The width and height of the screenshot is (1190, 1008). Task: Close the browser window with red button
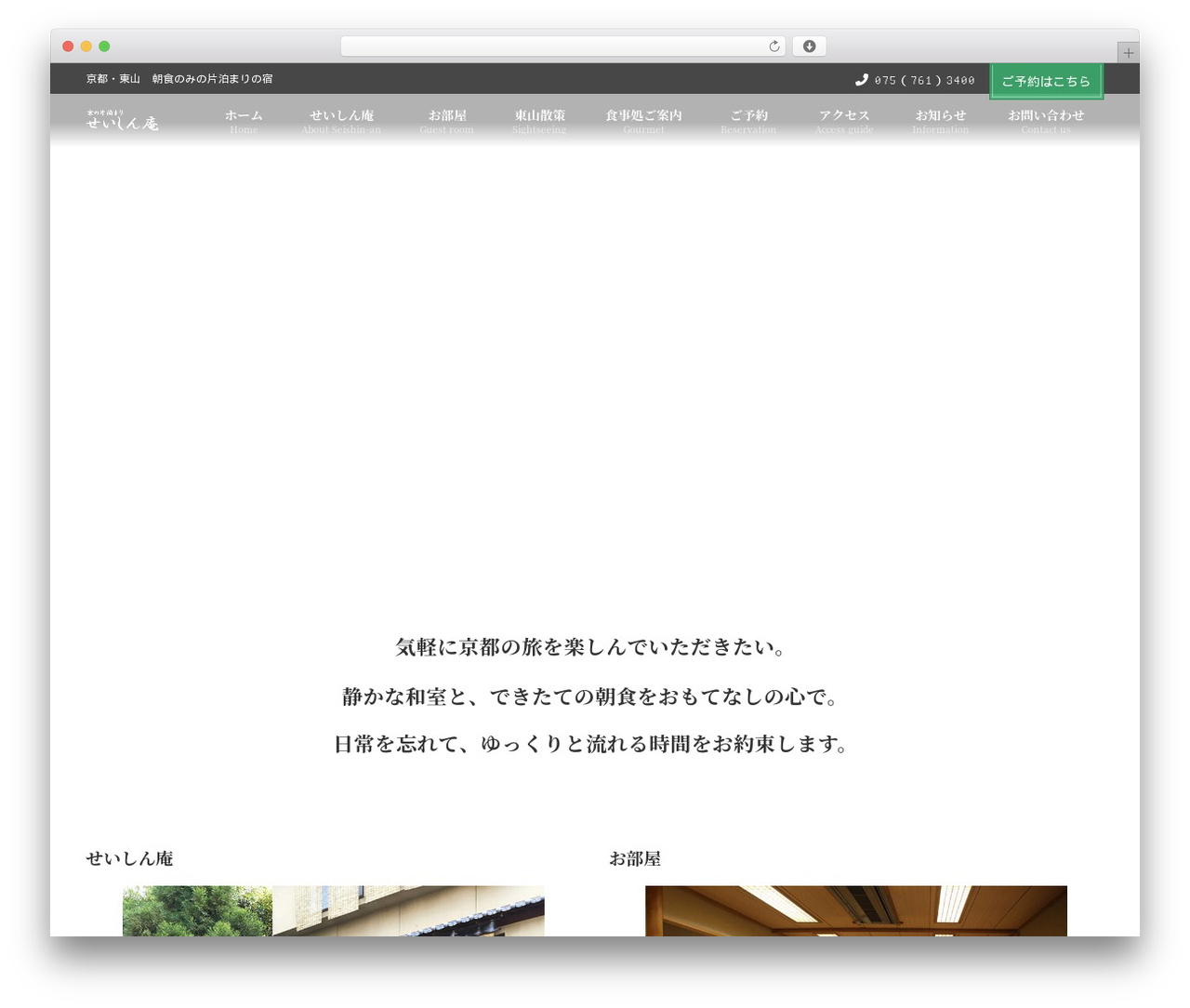[68, 46]
